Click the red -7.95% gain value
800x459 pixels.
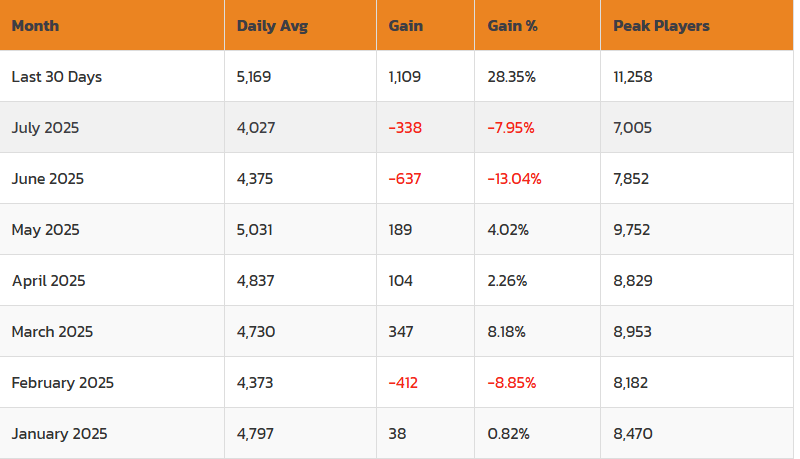click(x=511, y=127)
